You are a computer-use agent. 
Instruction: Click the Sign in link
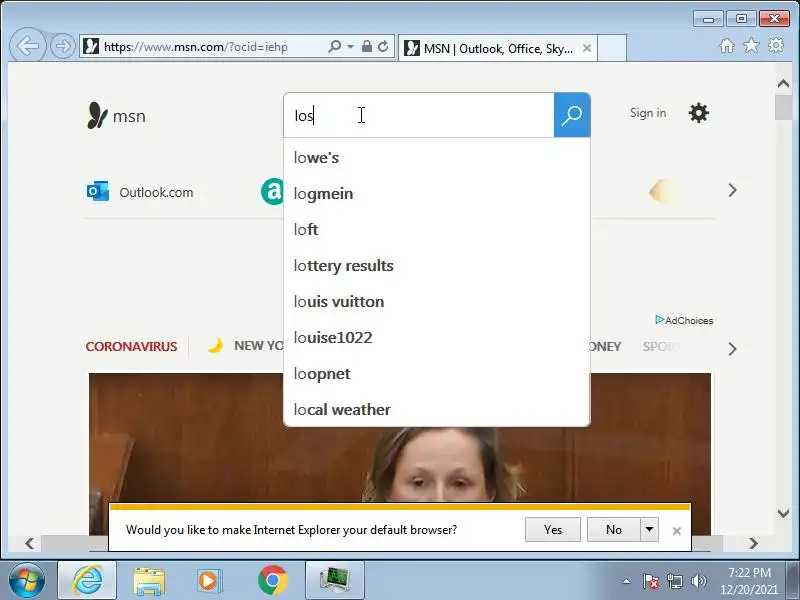[x=648, y=113]
